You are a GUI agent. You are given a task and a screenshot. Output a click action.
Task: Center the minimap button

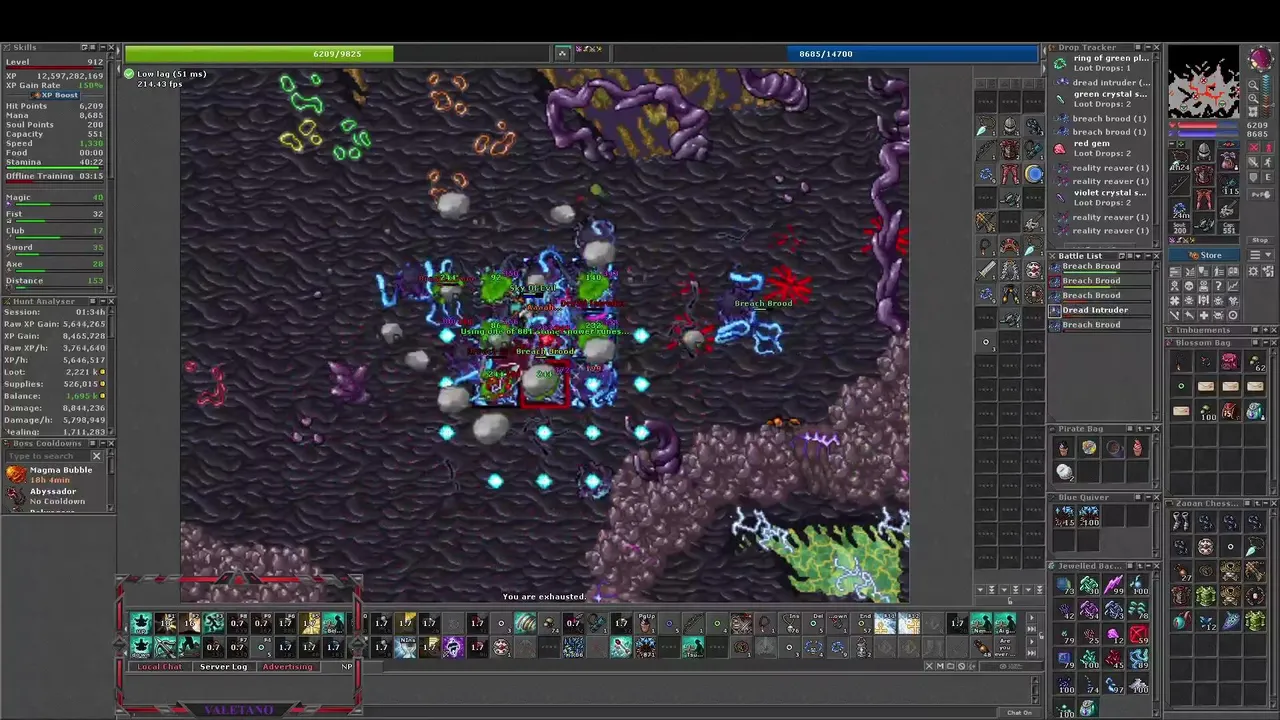pyautogui.click(x=1253, y=112)
